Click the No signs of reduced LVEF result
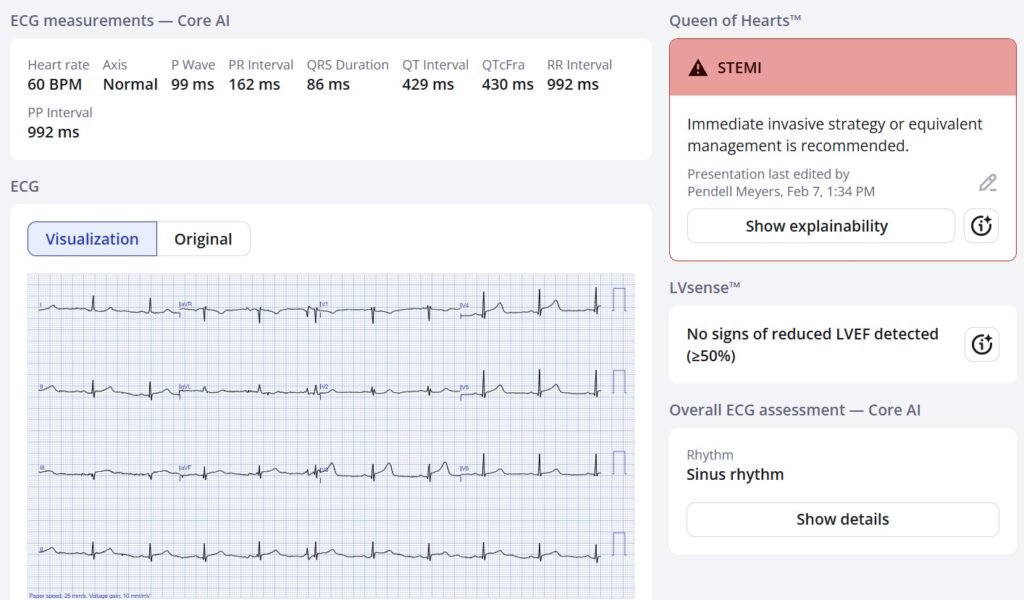The height and width of the screenshot is (600, 1024). point(812,344)
